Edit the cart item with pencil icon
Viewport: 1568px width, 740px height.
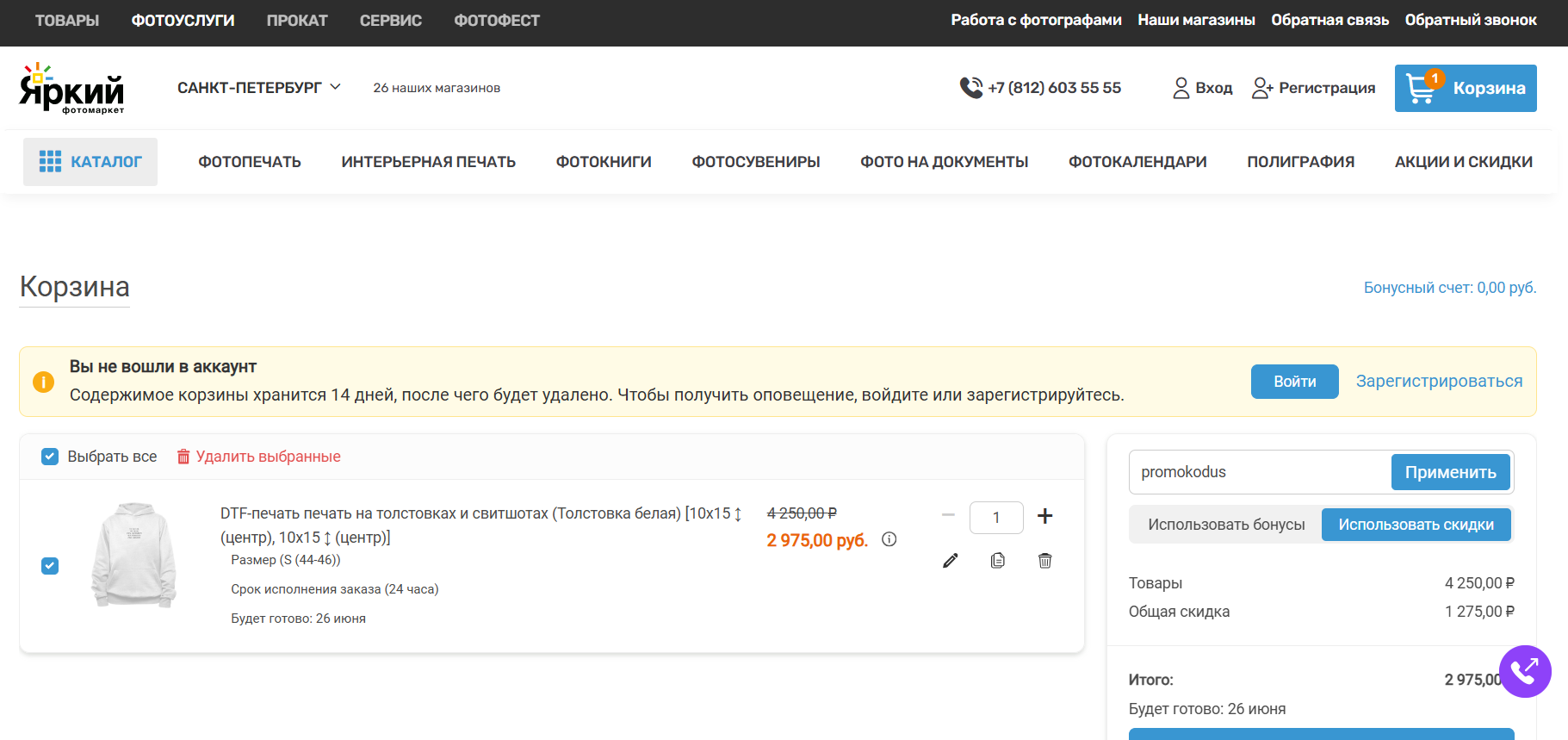pyautogui.click(x=951, y=561)
